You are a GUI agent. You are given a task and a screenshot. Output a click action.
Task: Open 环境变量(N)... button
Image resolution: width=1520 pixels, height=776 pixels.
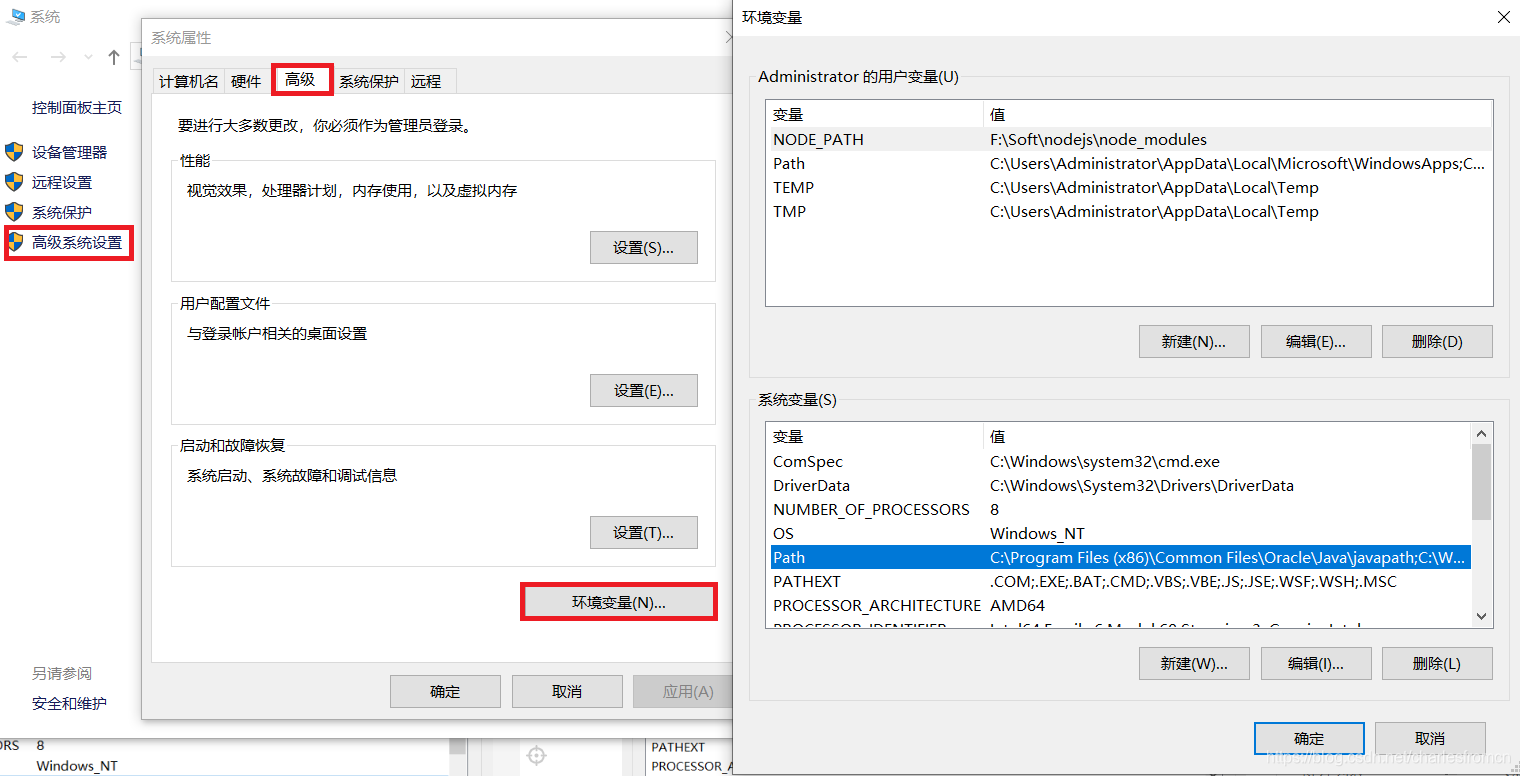[x=619, y=602]
